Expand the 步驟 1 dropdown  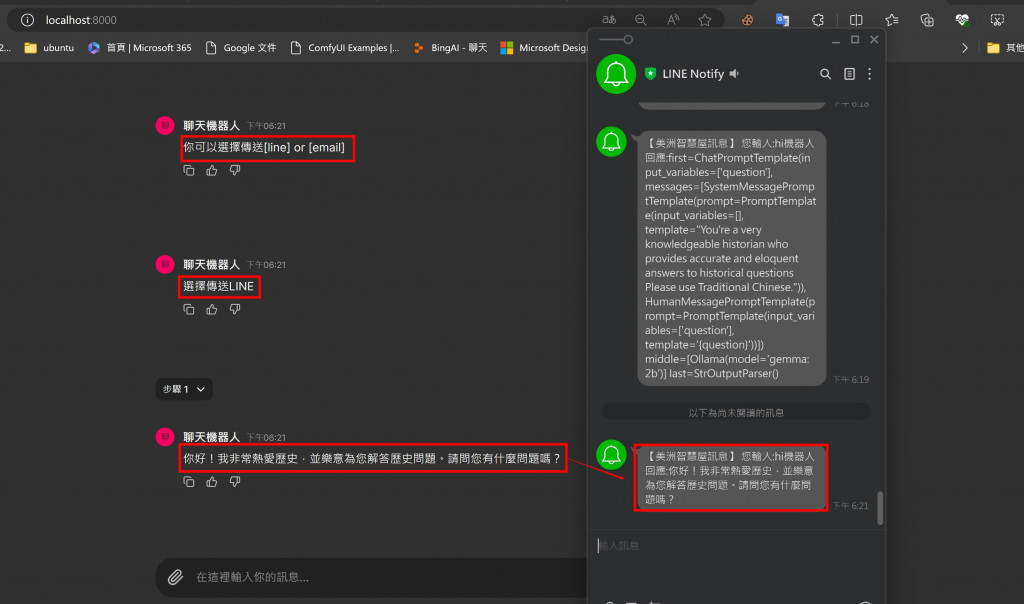184,389
